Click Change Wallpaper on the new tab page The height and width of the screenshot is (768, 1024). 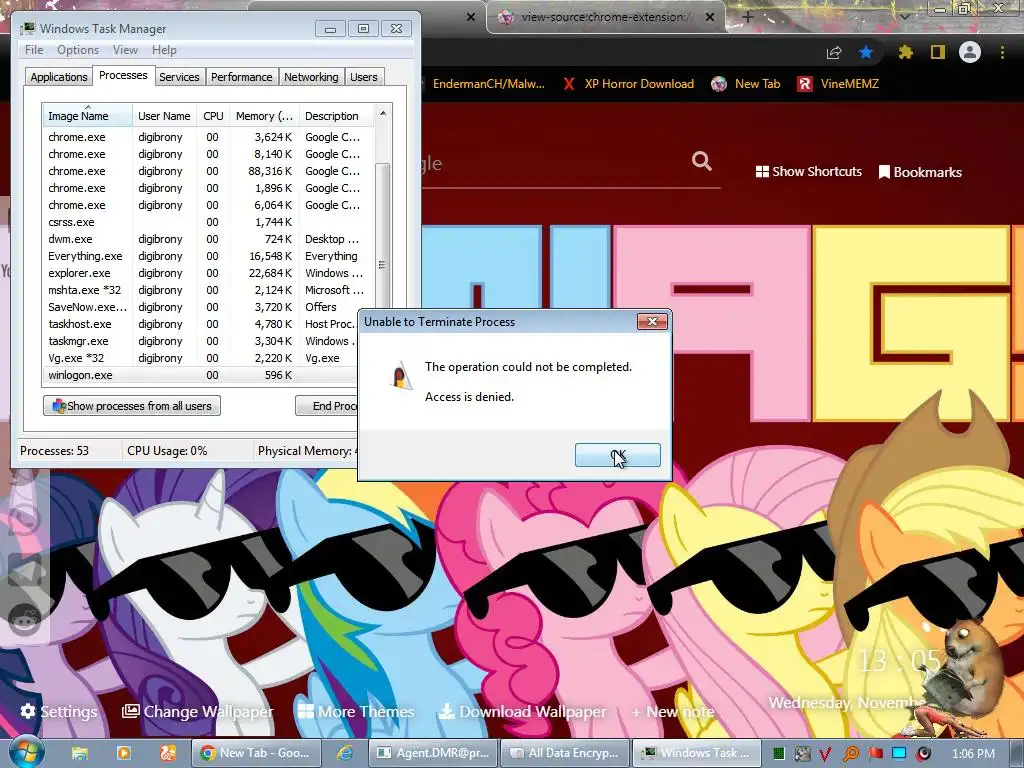pos(198,711)
